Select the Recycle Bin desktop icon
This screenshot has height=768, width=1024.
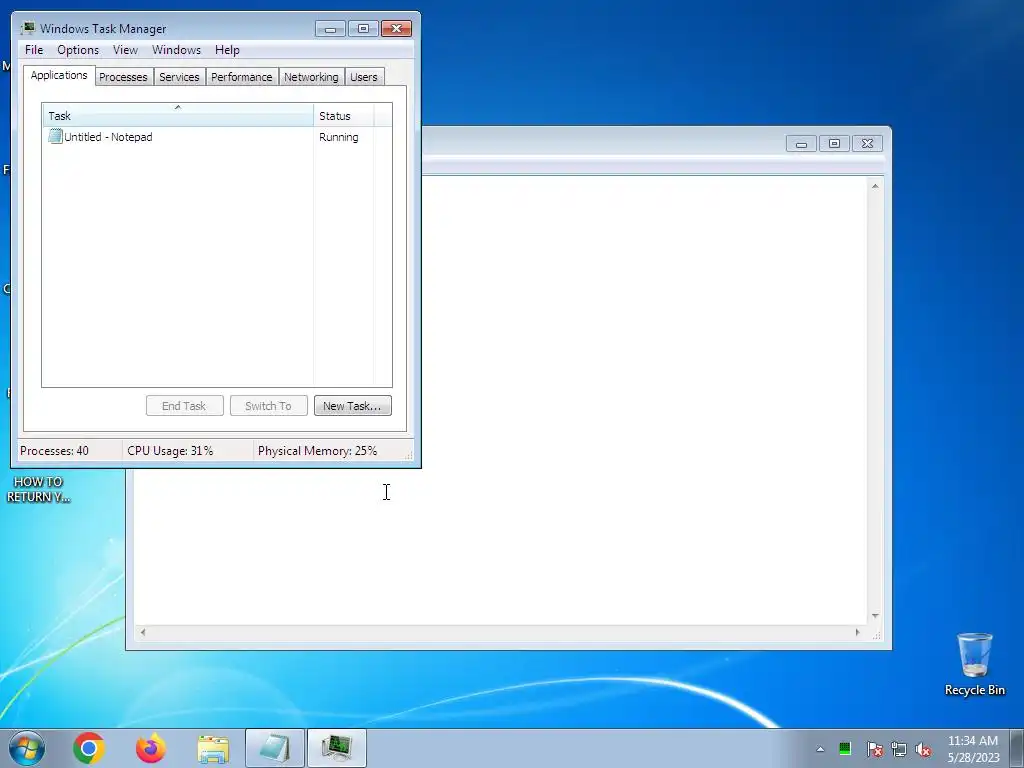click(x=974, y=664)
